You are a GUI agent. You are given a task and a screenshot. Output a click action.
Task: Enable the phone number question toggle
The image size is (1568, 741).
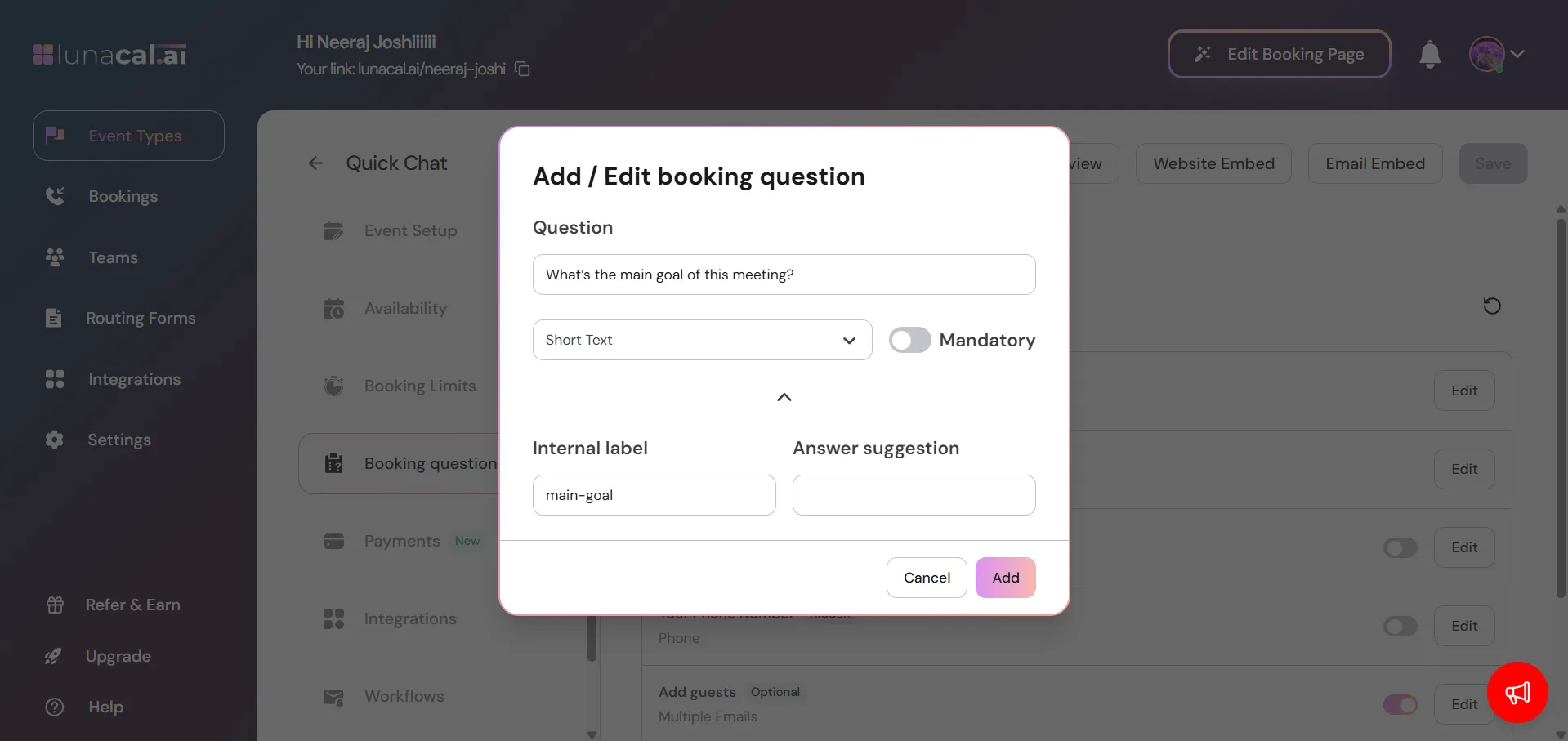coord(1400,626)
